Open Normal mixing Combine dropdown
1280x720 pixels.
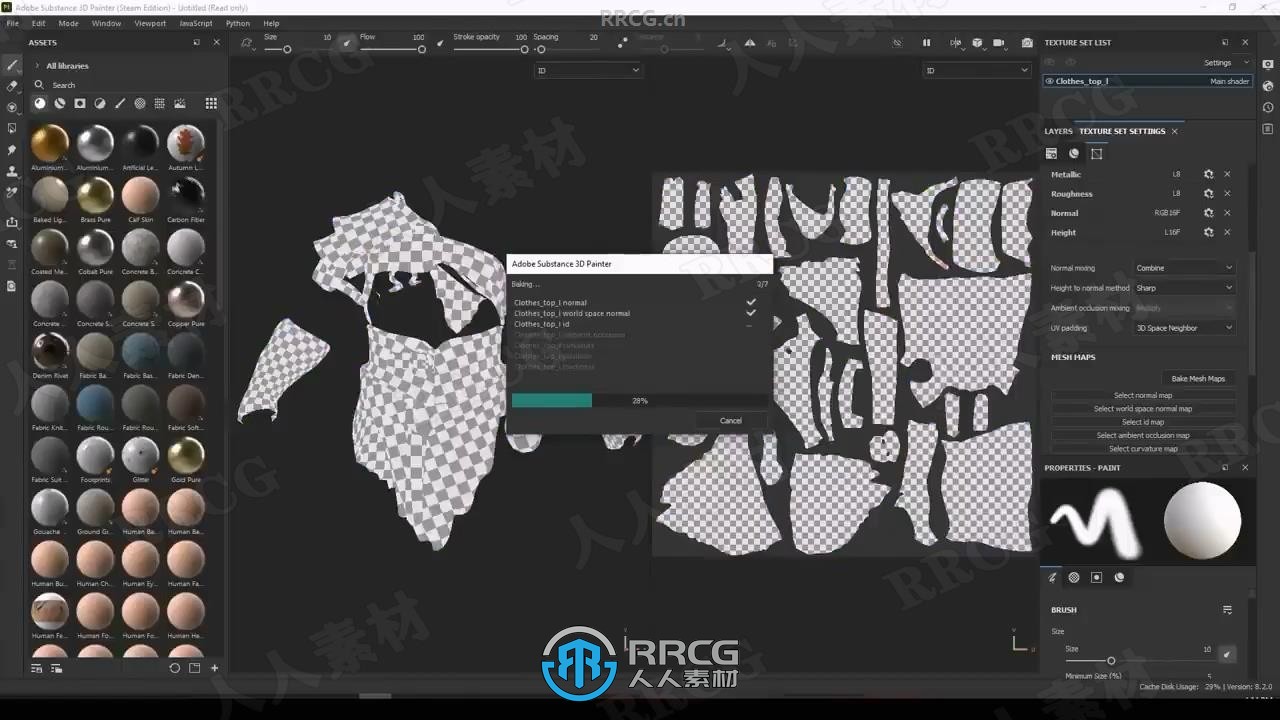click(x=1184, y=268)
